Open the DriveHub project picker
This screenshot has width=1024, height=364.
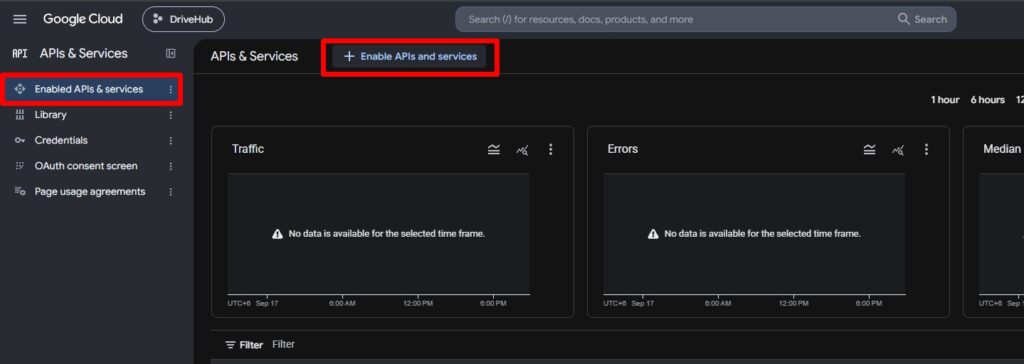point(184,20)
